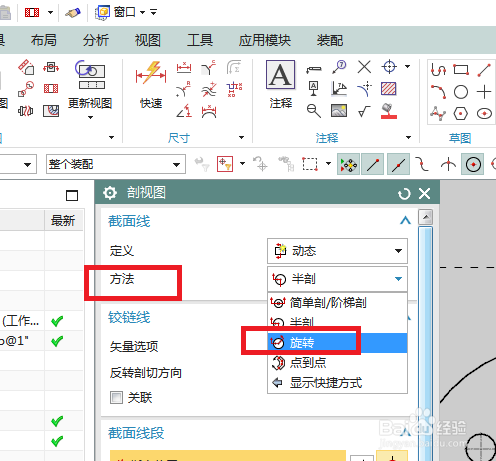Select the sketch Ellipse tool
This screenshot has height=461, width=496.
[x=484, y=114]
